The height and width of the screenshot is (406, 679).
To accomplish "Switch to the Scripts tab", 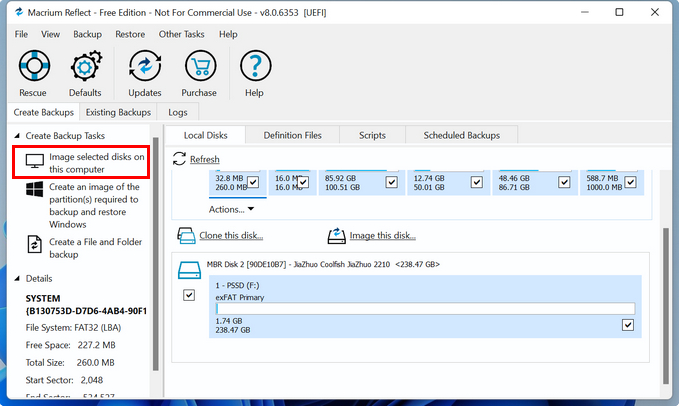I will click(372, 135).
